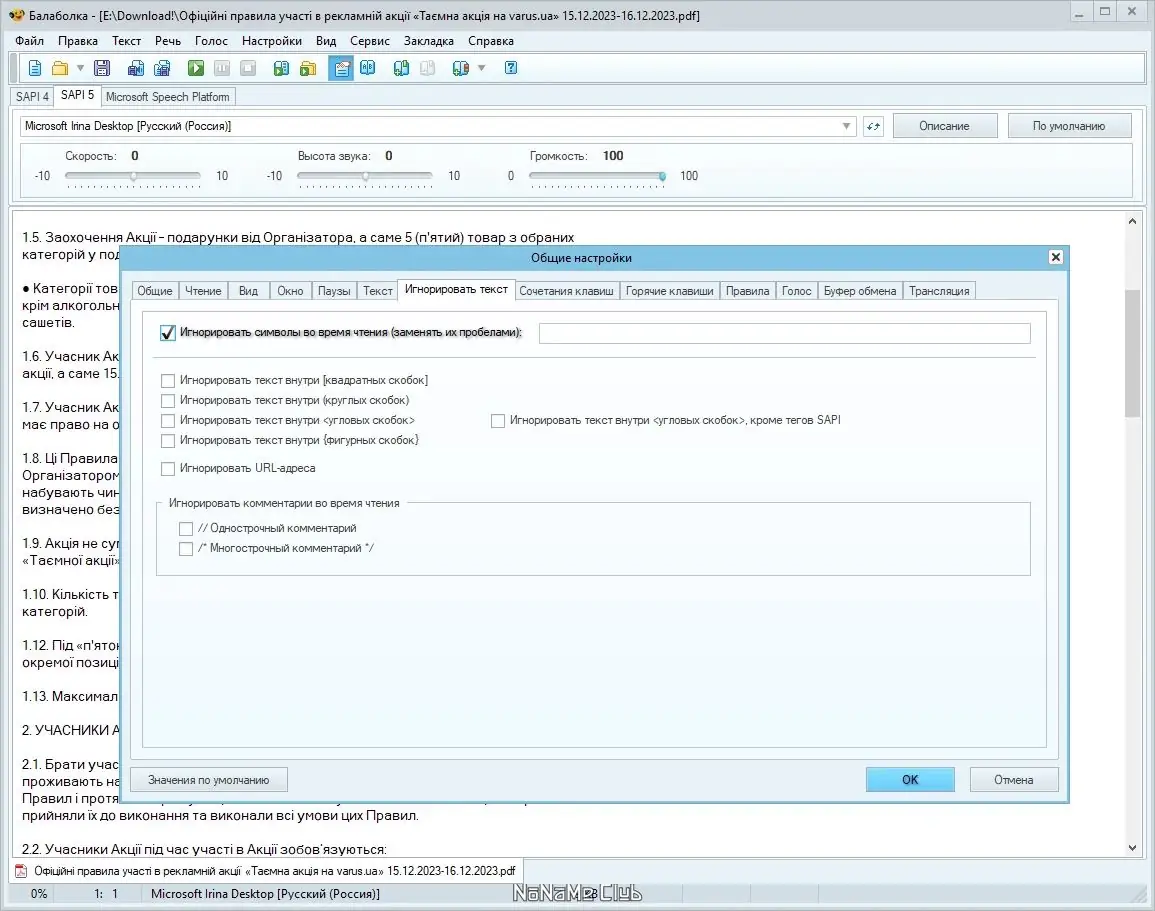This screenshot has width=1155, height=911.
Task: Expand the Microsoft Irina Desktop voice dropdown
Action: coord(846,126)
